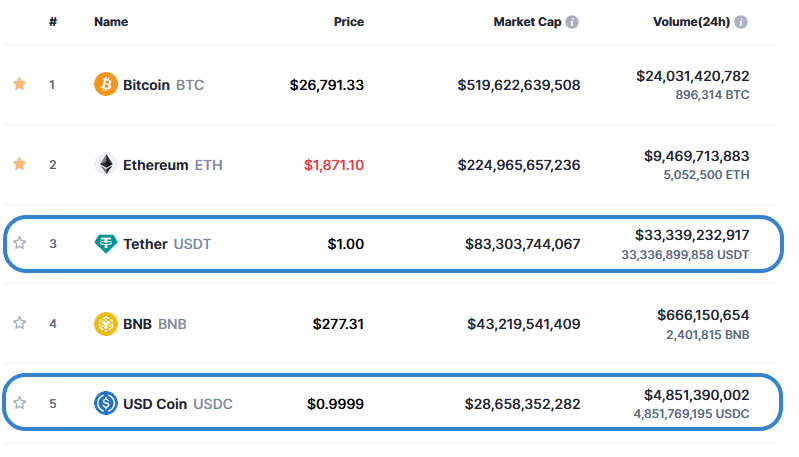The image size is (799, 457).
Task: Add Tether to watchlist star
Action: [x=19, y=243]
